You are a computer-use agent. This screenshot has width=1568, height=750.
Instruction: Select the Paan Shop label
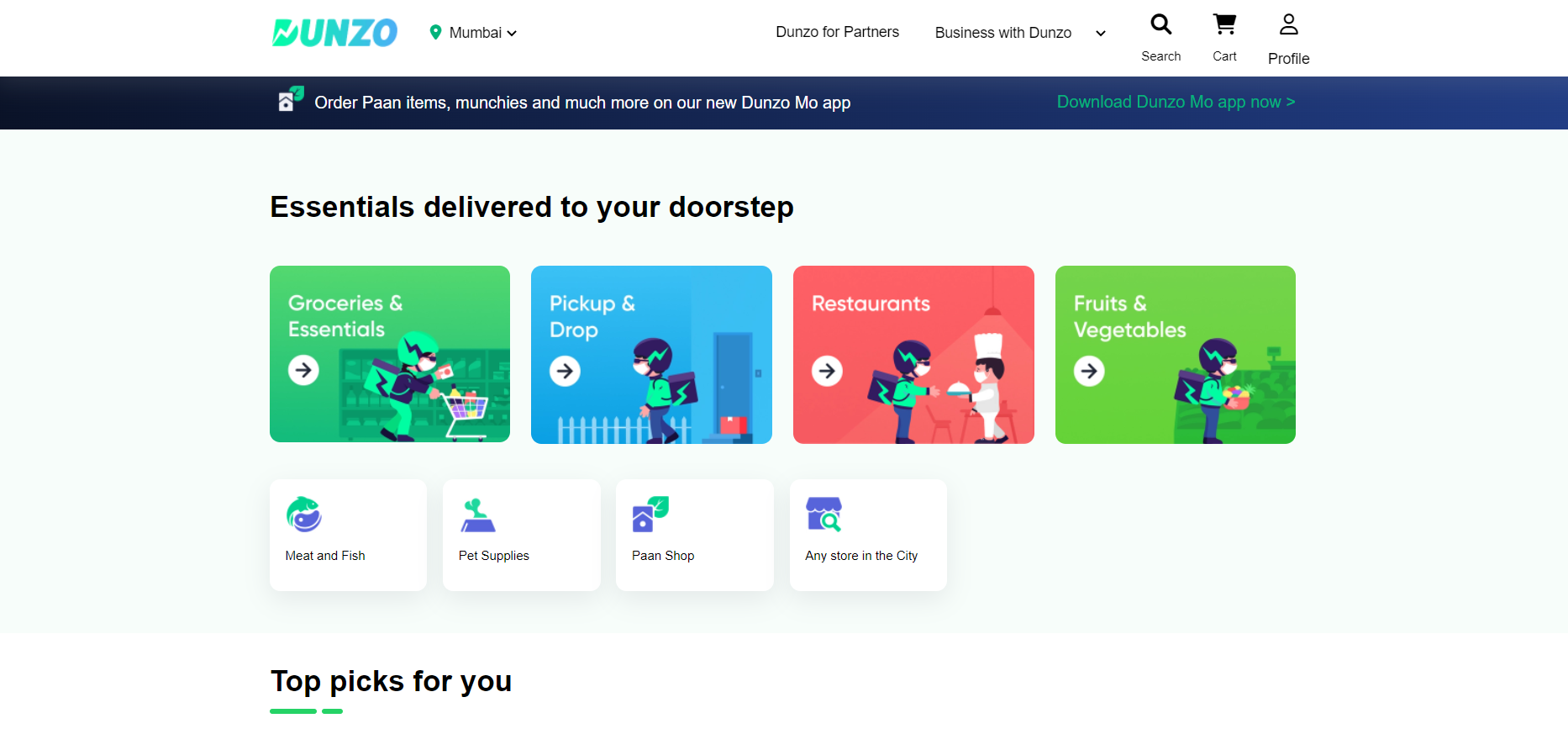click(663, 556)
